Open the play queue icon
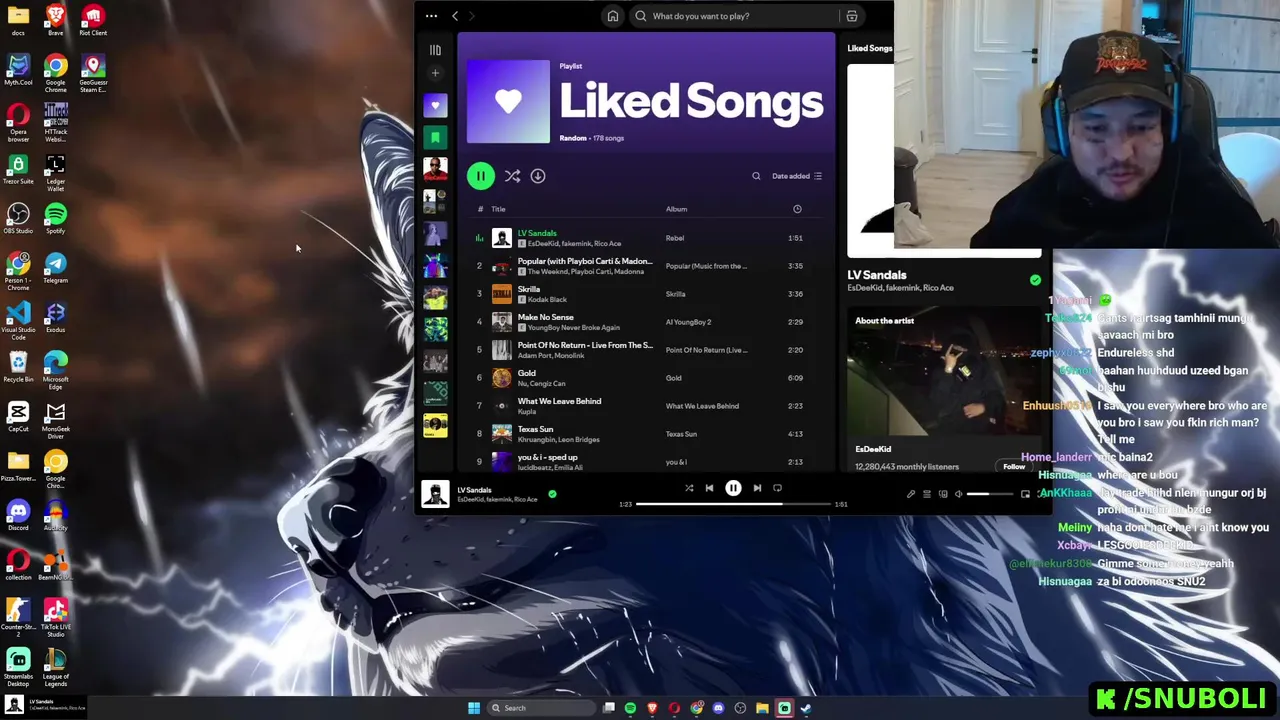The height and width of the screenshot is (720, 1280). pyautogui.click(x=927, y=494)
